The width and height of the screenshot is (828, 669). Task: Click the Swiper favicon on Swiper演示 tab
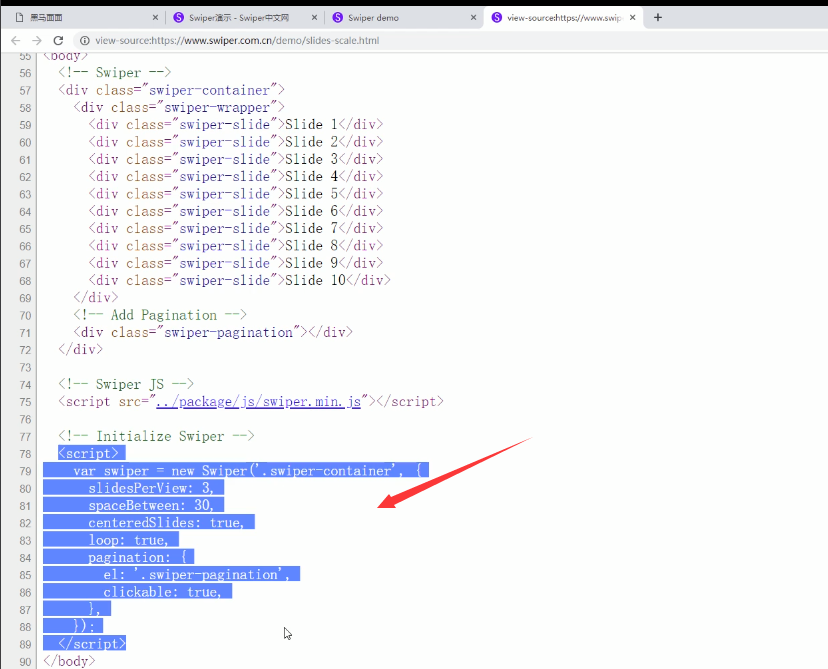179,17
